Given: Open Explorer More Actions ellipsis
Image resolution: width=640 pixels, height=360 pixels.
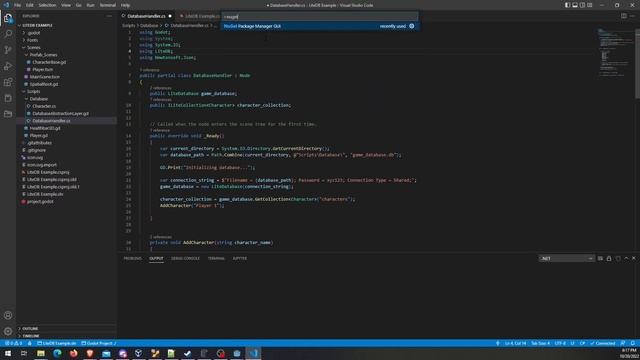Looking at the screenshot, I should pos(109,16).
